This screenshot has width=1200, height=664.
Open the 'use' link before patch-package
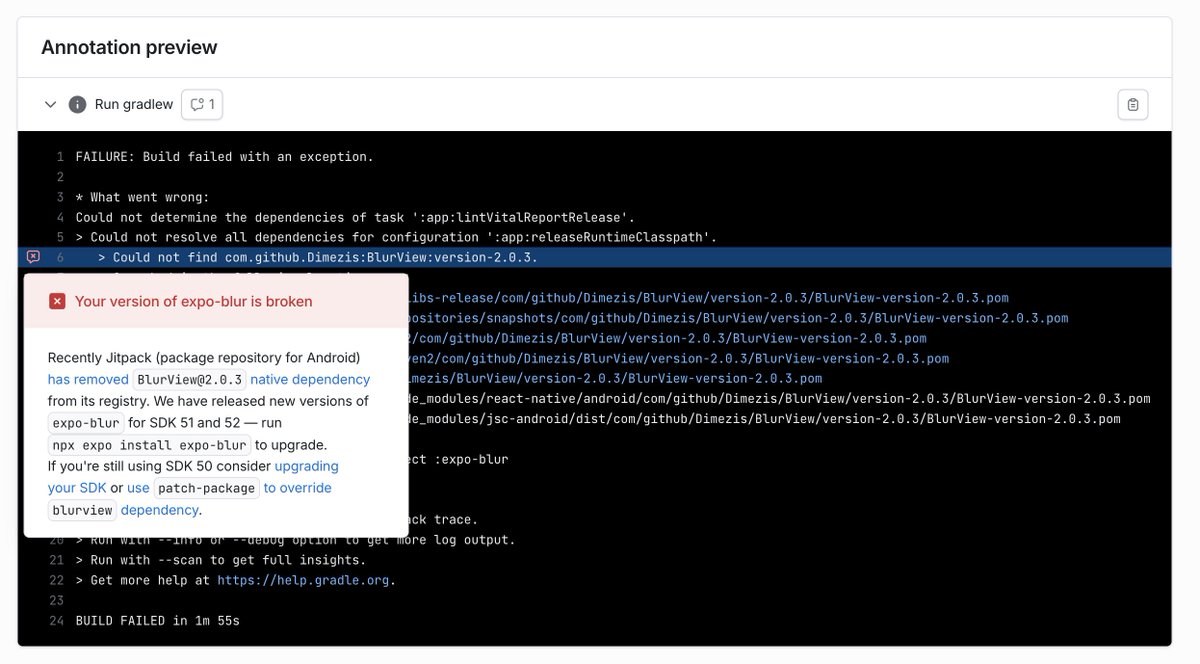click(138, 488)
